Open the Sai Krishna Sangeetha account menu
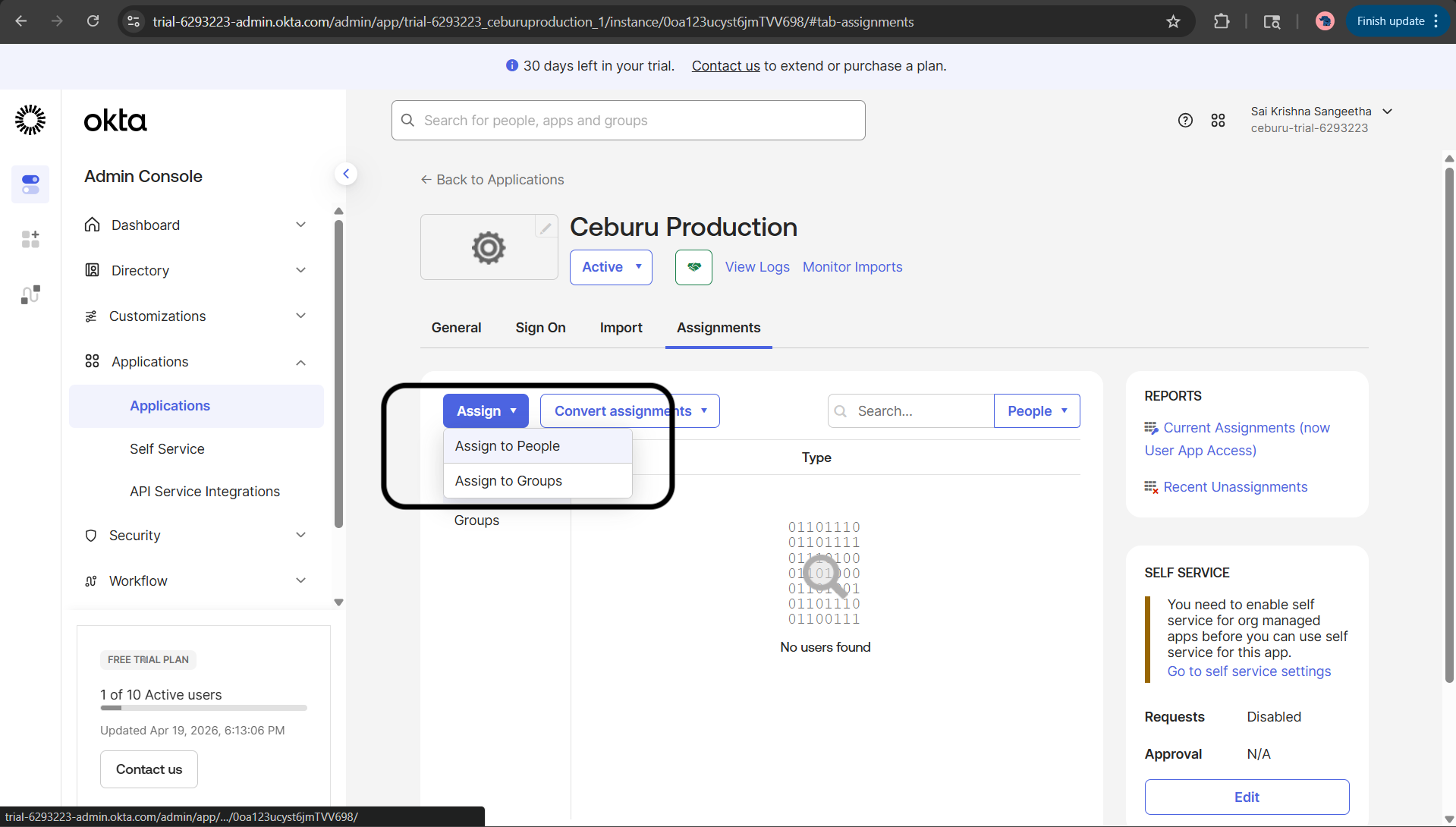Screen dimensions: 1456x827 [x=1321, y=120]
